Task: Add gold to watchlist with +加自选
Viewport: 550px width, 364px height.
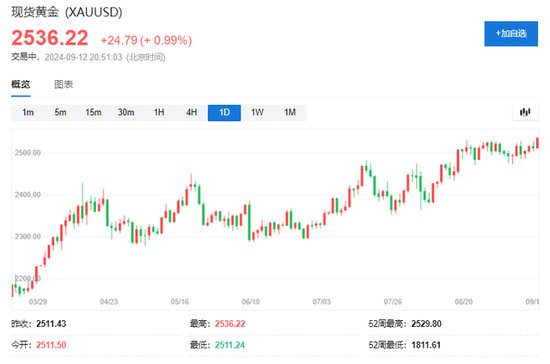Action: (511, 34)
